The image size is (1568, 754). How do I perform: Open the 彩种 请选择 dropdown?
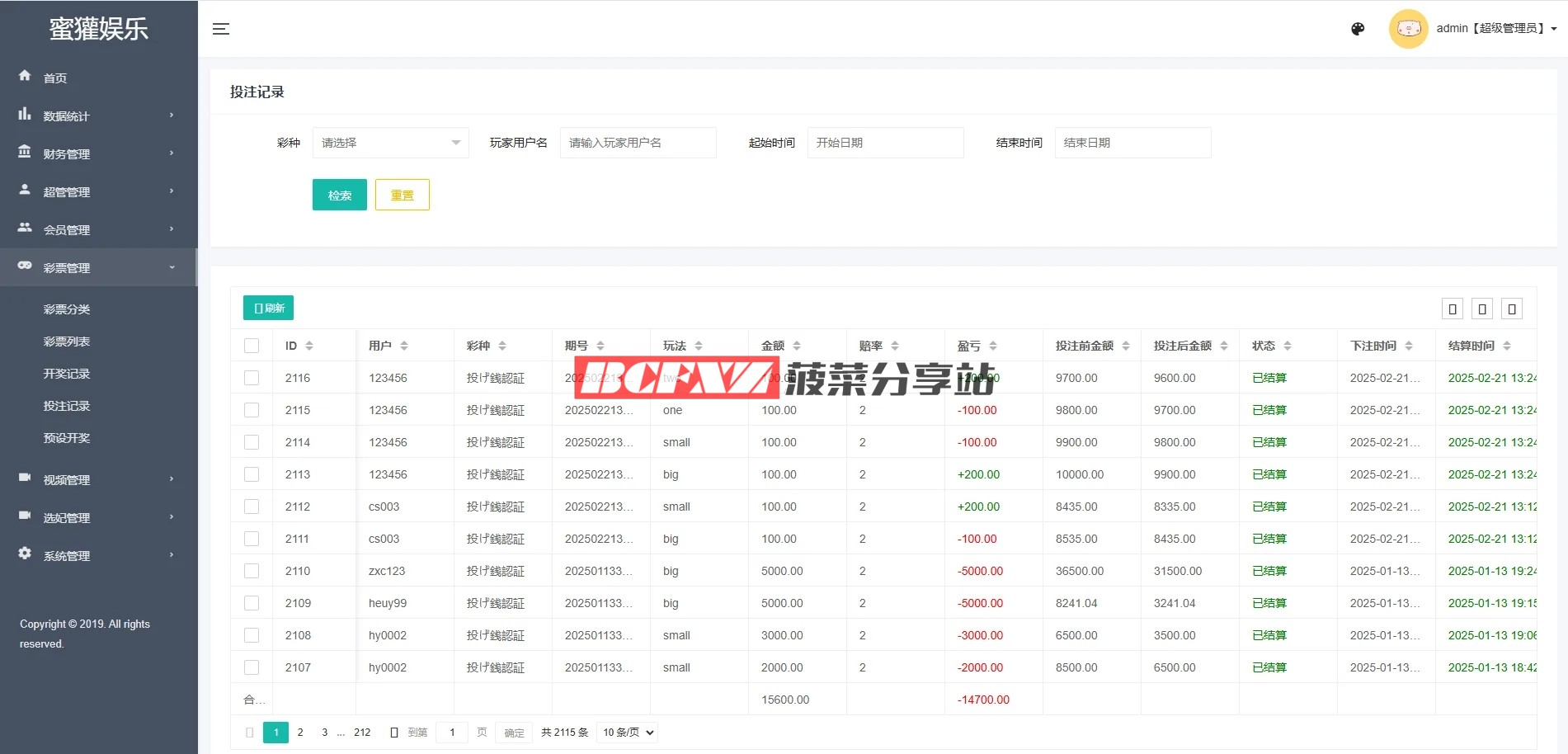[x=390, y=143]
